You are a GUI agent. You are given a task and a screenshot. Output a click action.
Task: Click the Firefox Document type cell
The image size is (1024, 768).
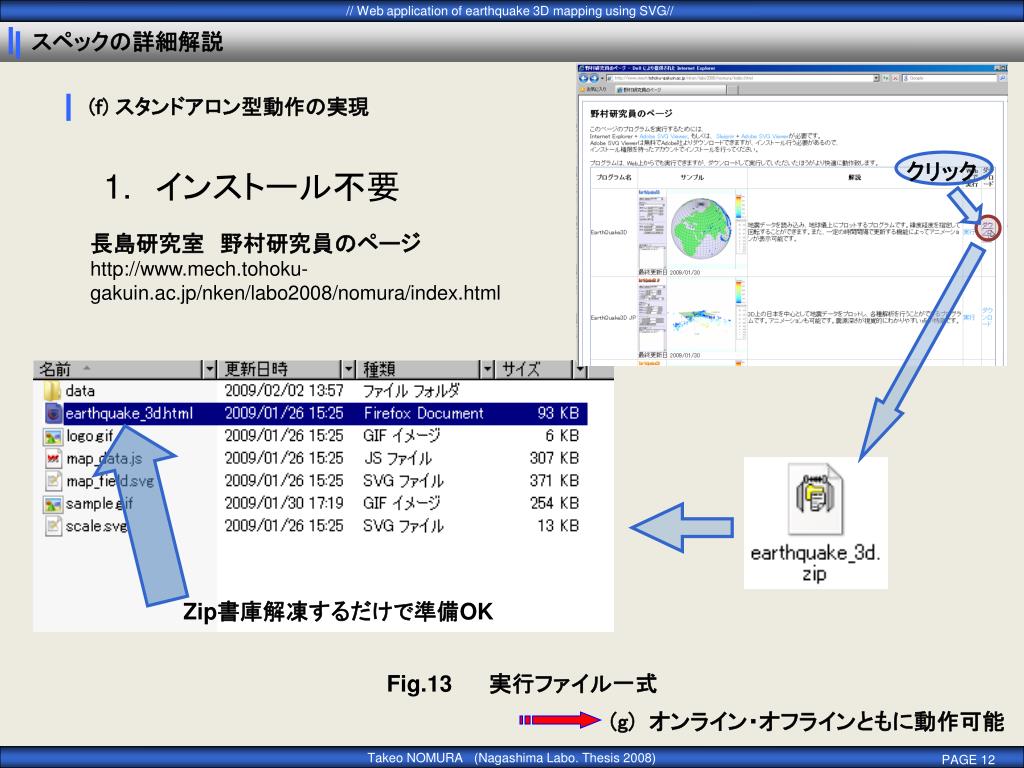coord(423,413)
